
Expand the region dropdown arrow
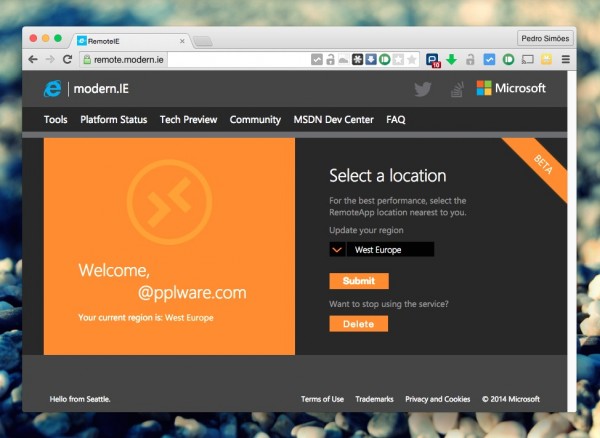337,250
